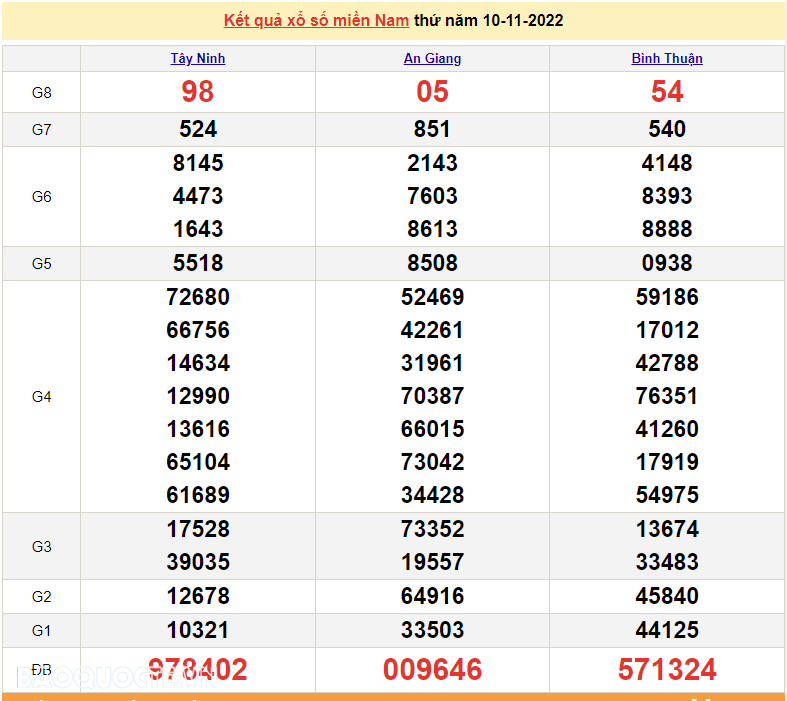
Task: Click Bình Thuận's G8 number 54
Action: coord(667,92)
